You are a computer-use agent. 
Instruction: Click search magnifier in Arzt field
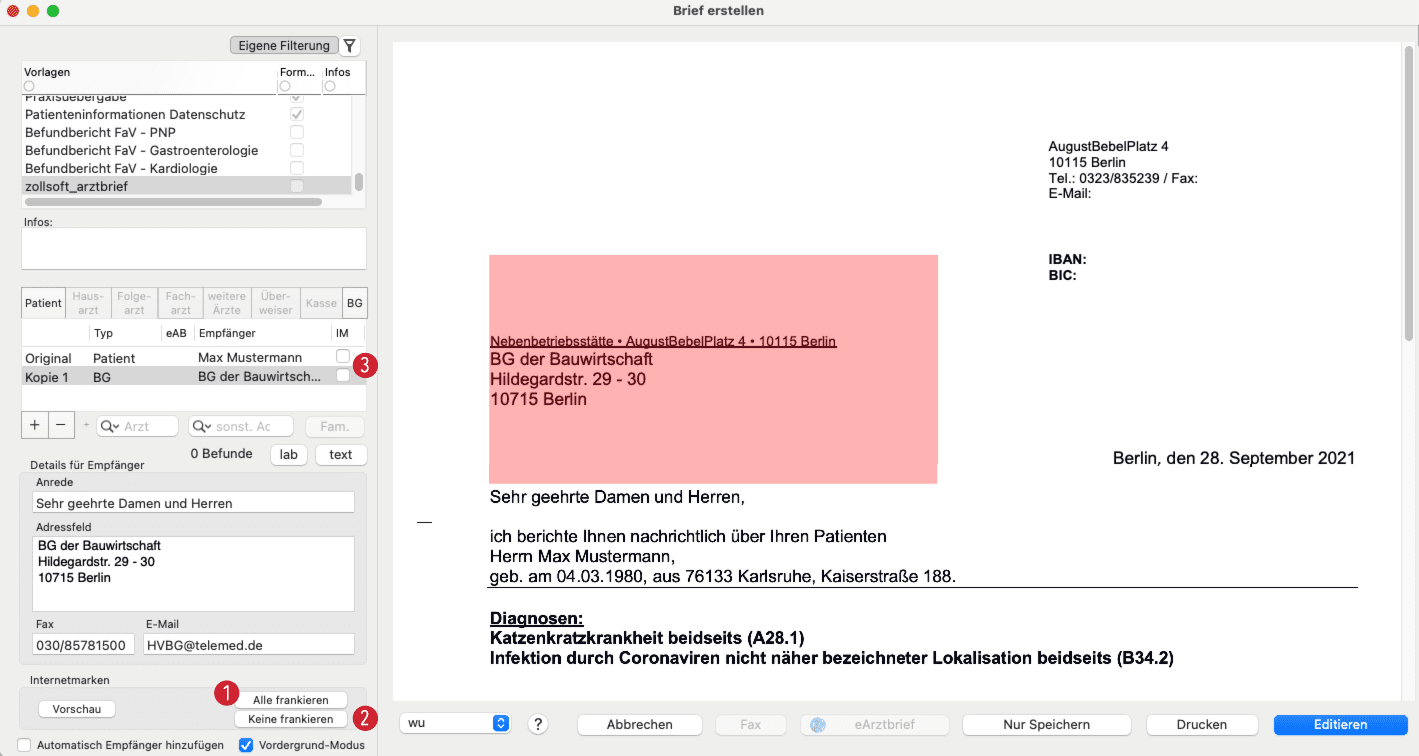point(105,426)
